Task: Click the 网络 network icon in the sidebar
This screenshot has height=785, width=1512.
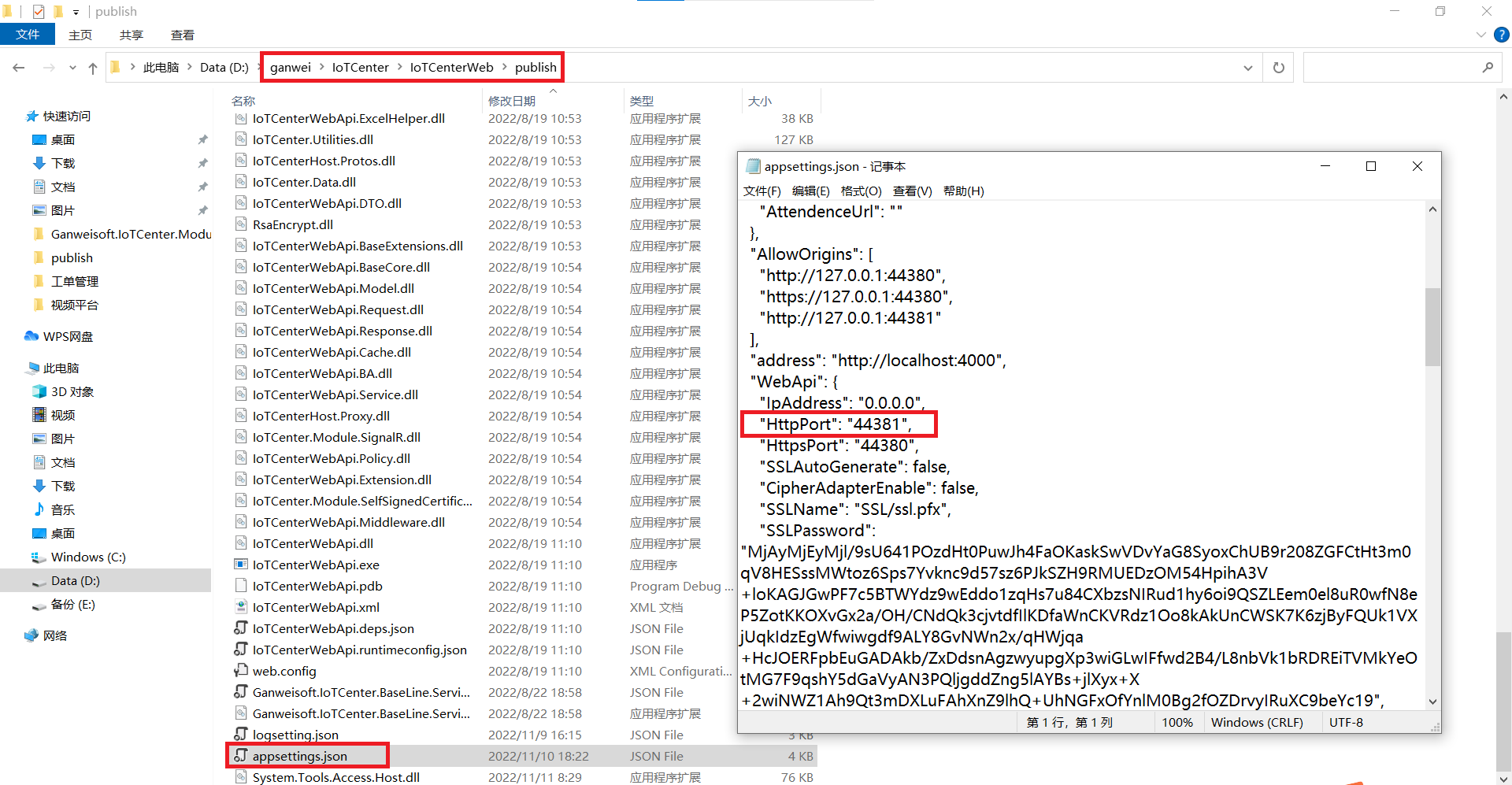Action: pyautogui.click(x=31, y=635)
